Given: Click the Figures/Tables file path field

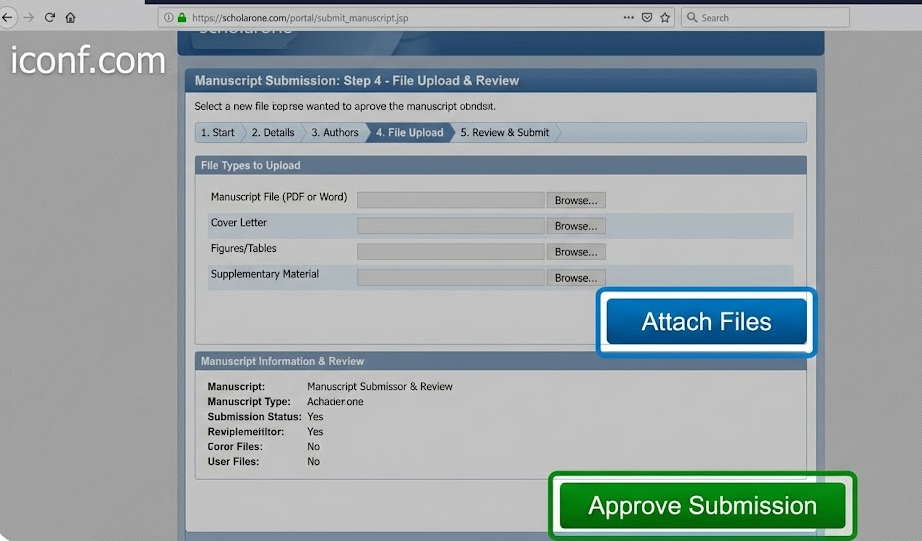Looking at the screenshot, I should click(x=450, y=252).
